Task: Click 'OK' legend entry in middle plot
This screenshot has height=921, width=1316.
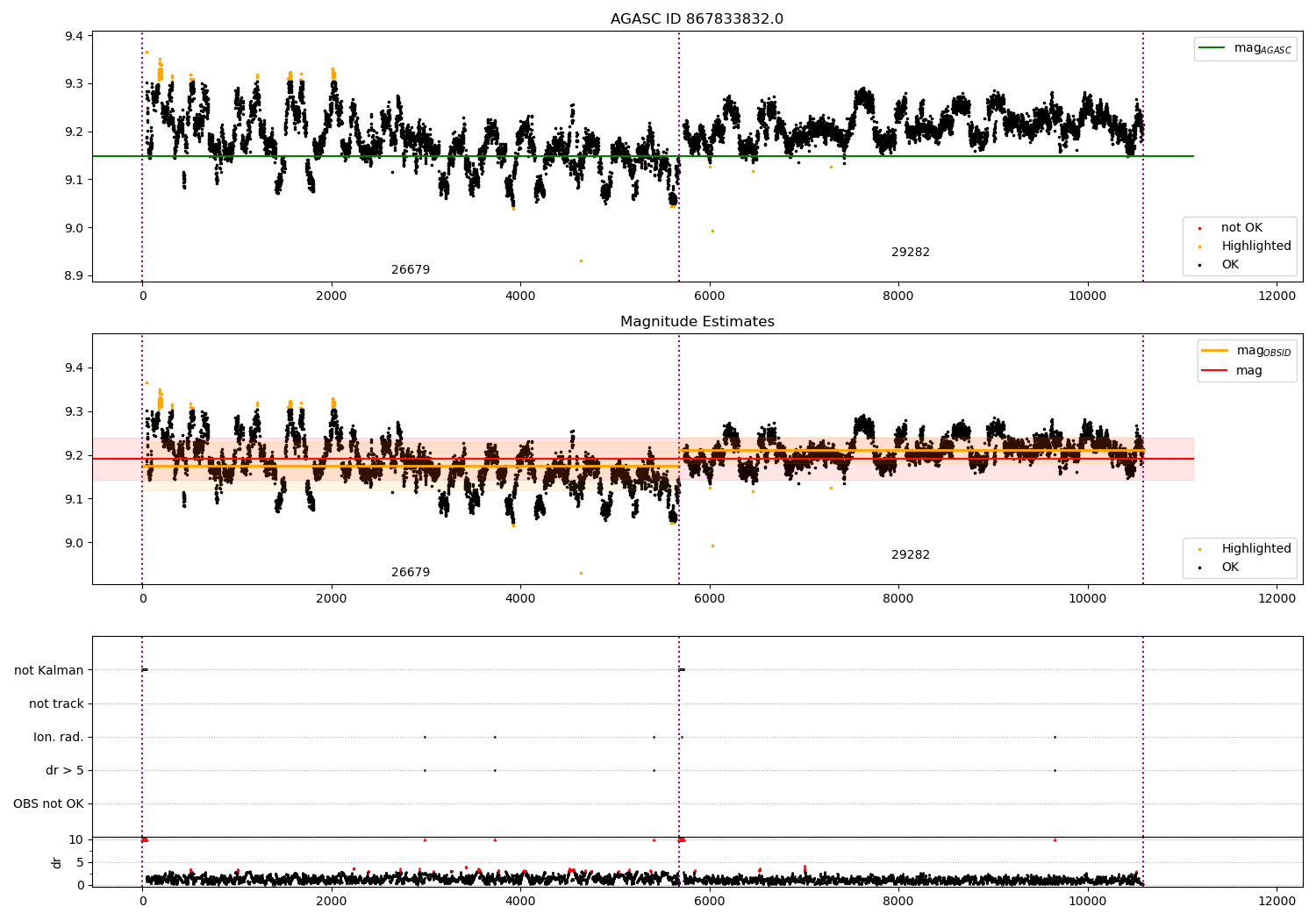Action: 1230,568
